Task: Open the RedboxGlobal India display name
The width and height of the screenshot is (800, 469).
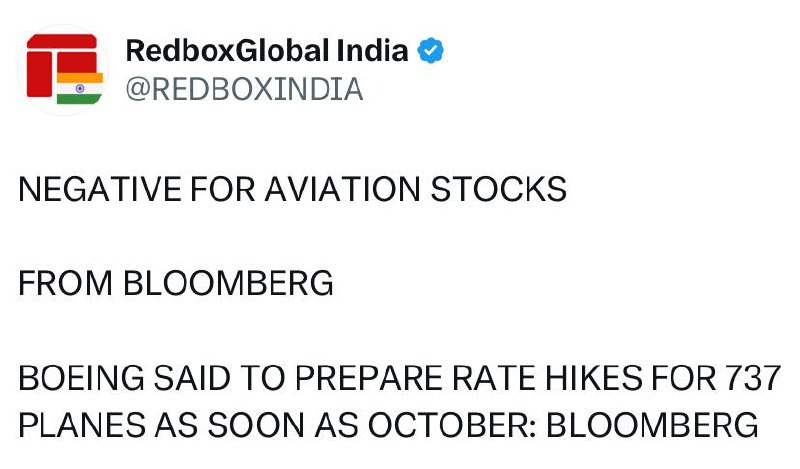Action: click(x=267, y=50)
